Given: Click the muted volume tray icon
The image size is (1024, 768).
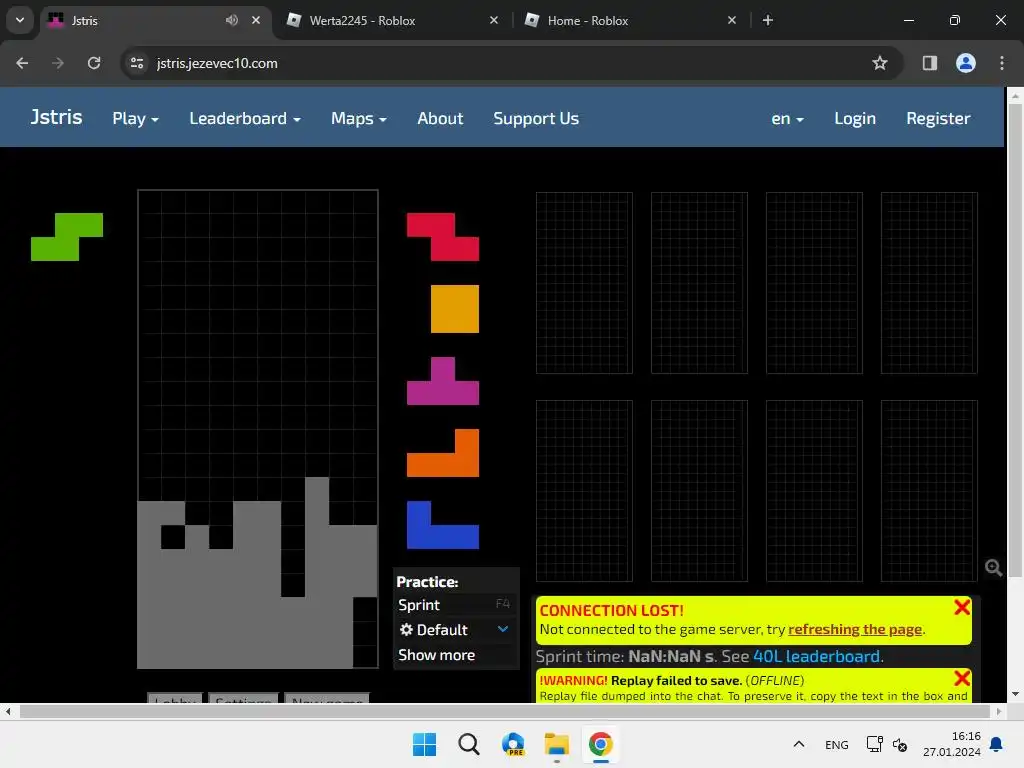Looking at the screenshot, I should coord(900,744).
